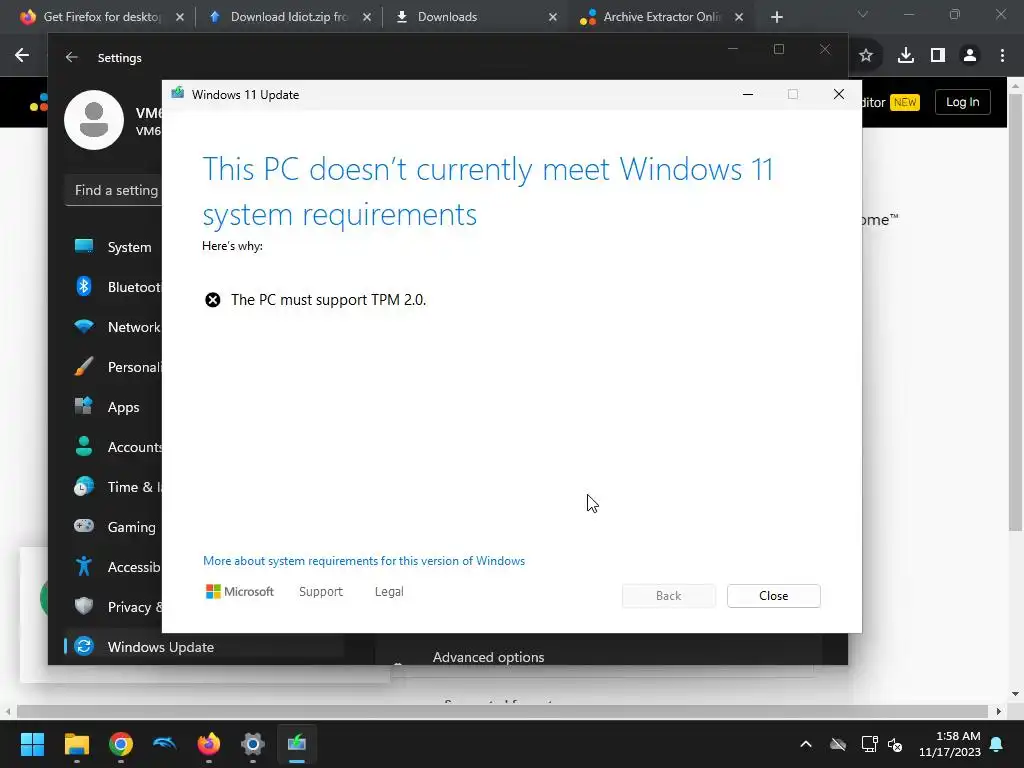The height and width of the screenshot is (768, 1024).
Task: Click the Personalization brush icon in Settings
Action: [84, 366]
